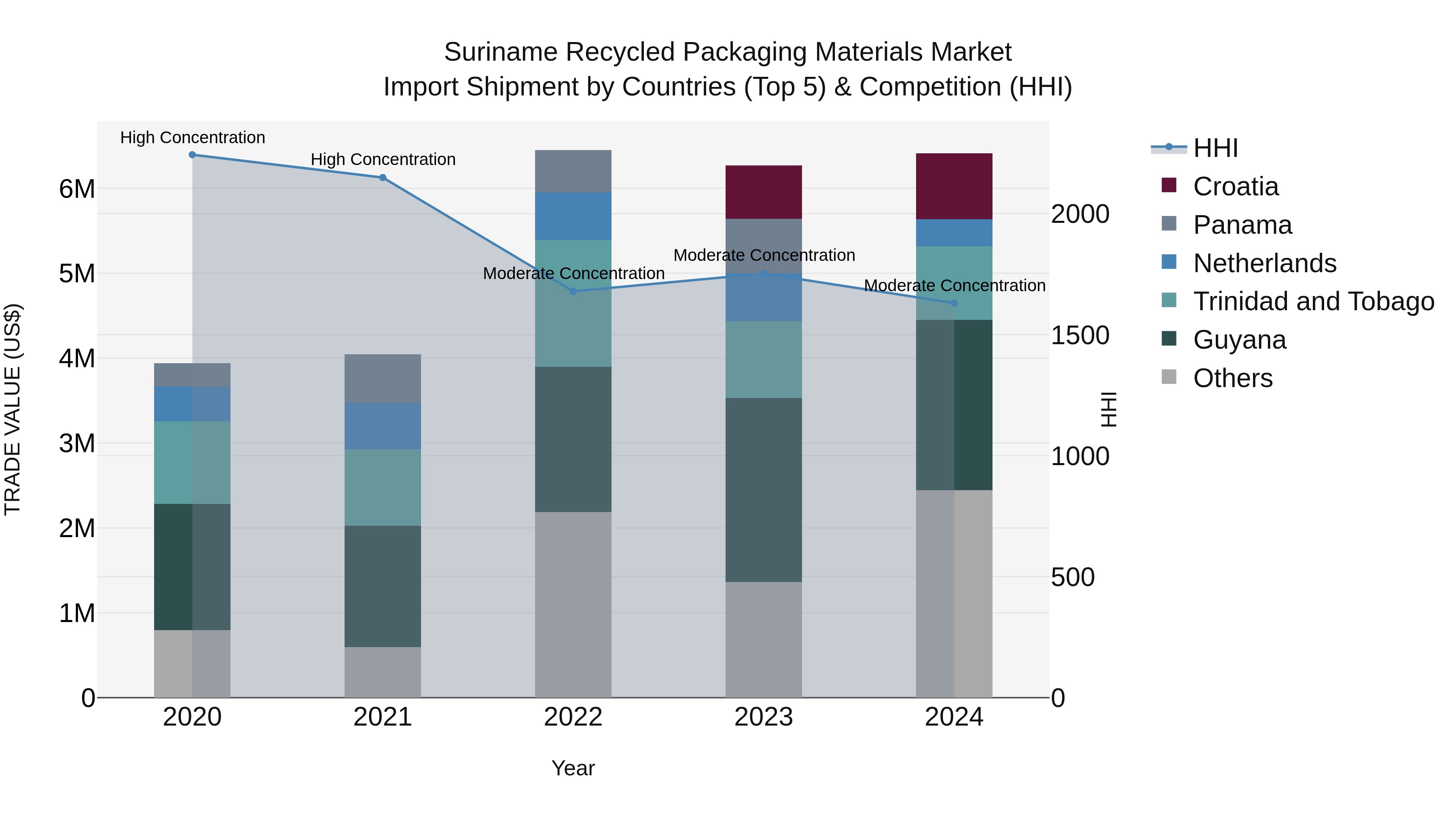Click the 'High Concentration' label above 2021
The width and height of the screenshot is (1456, 819).
(x=383, y=159)
